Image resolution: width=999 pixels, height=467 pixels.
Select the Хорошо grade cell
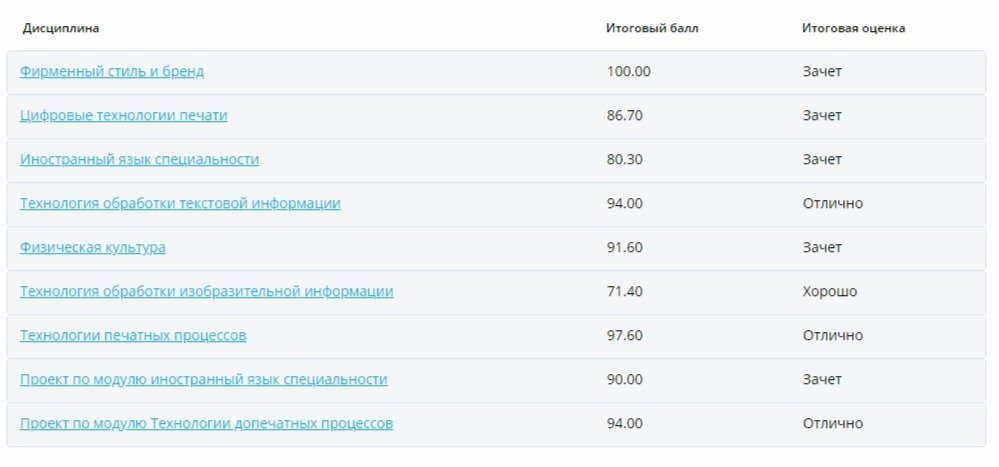[829, 292]
